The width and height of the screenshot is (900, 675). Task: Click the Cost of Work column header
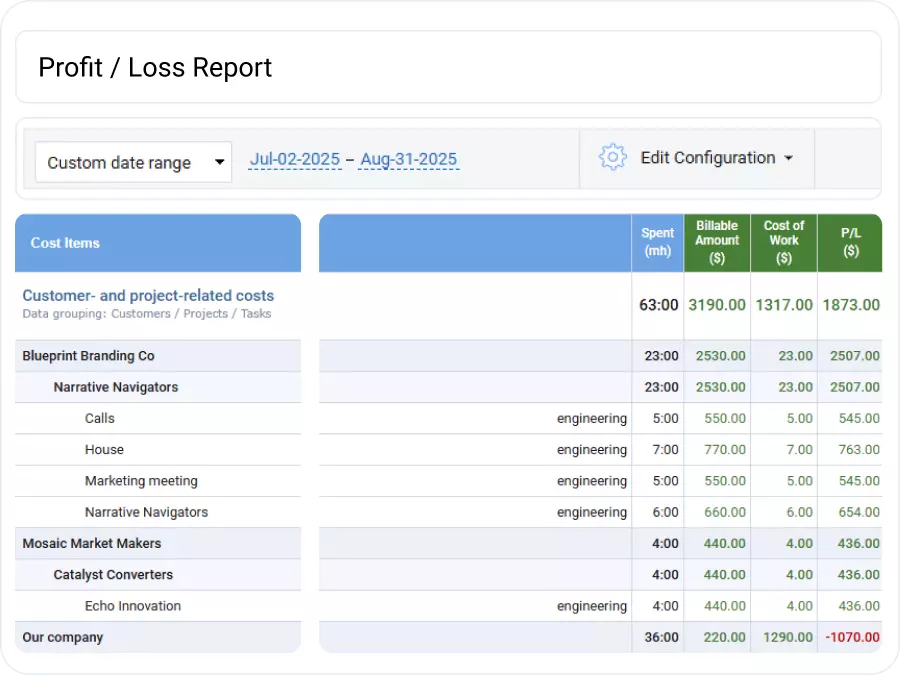pos(783,242)
